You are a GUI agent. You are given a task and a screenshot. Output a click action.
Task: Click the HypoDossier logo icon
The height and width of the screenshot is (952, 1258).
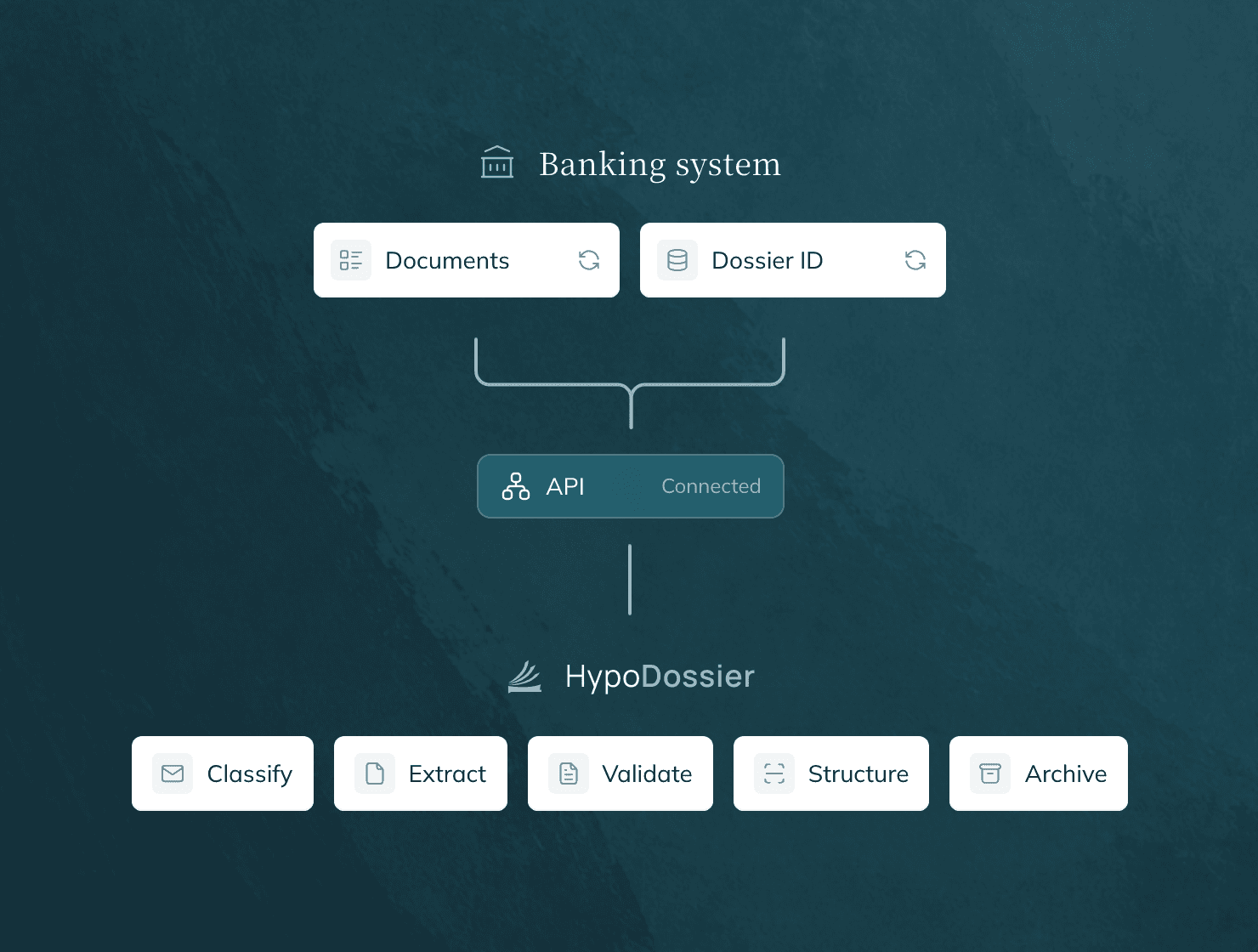(x=525, y=677)
